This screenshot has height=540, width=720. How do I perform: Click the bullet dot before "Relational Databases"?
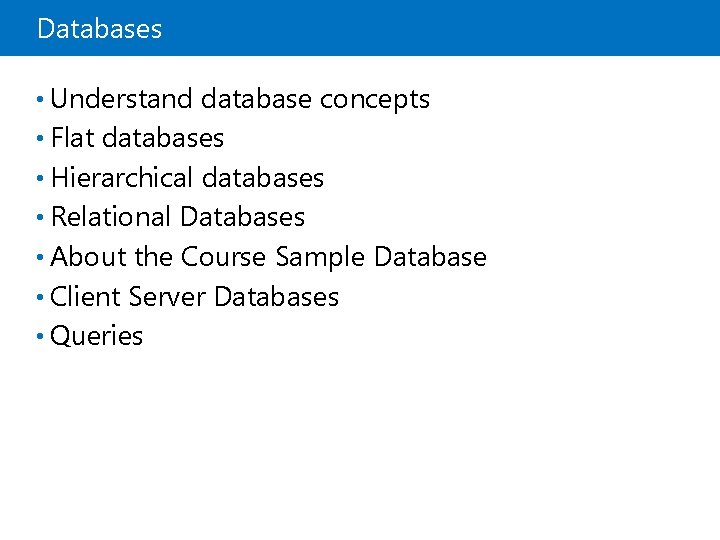pyautogui.click(x=38, y=218)
